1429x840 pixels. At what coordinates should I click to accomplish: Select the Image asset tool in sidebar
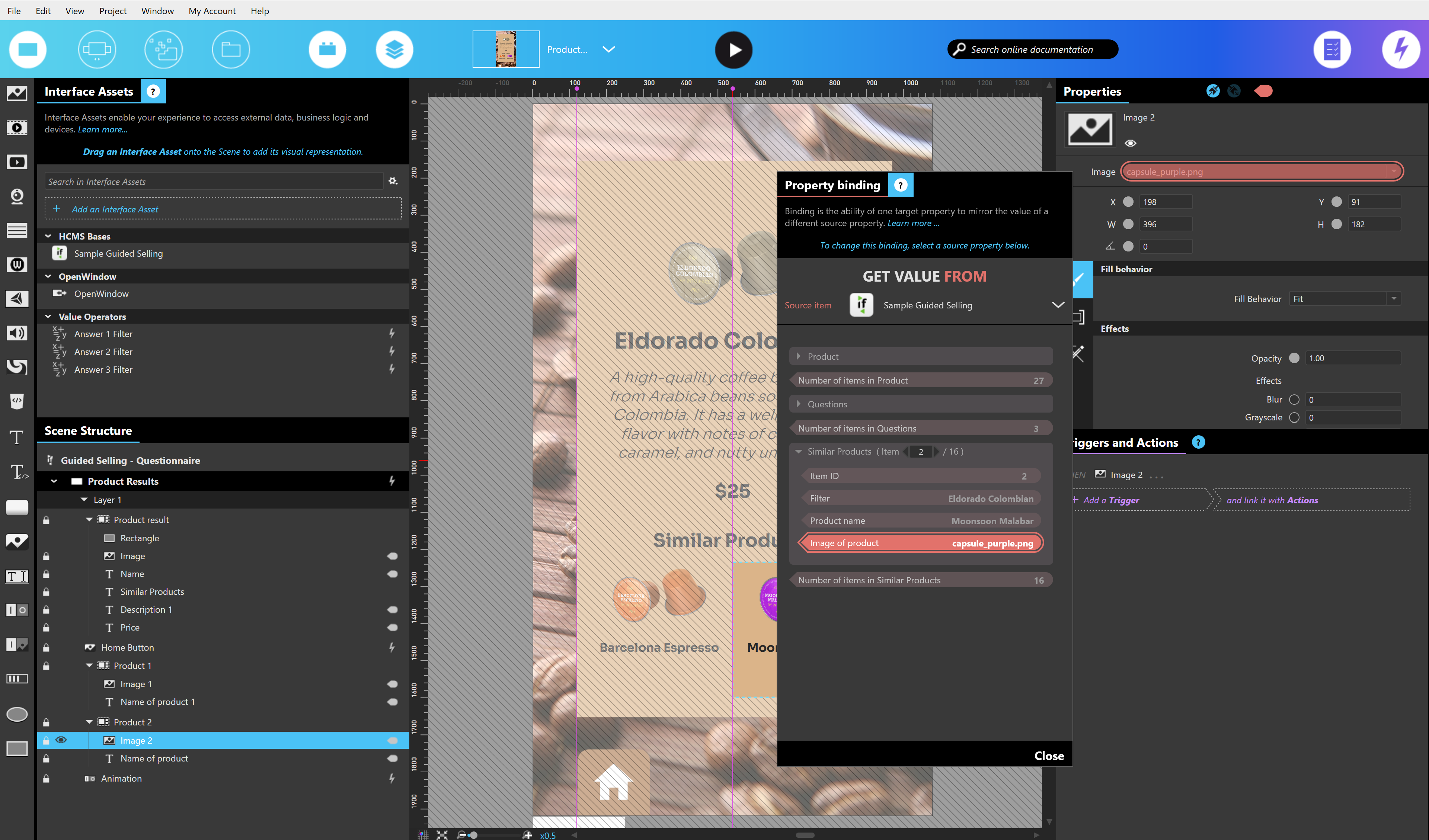(17, 93)
